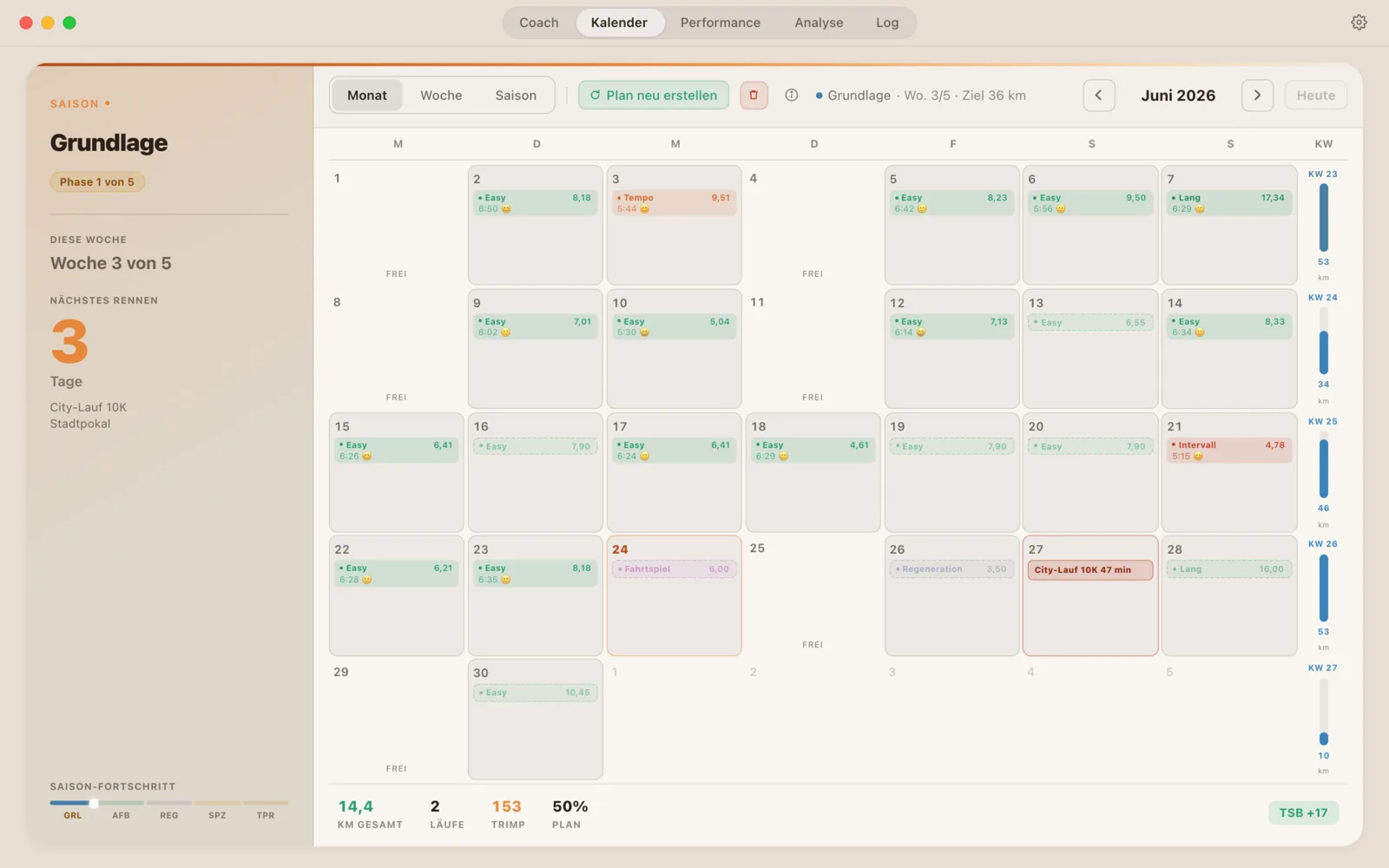Open the Analyse tab

click(x=819, y=23)
